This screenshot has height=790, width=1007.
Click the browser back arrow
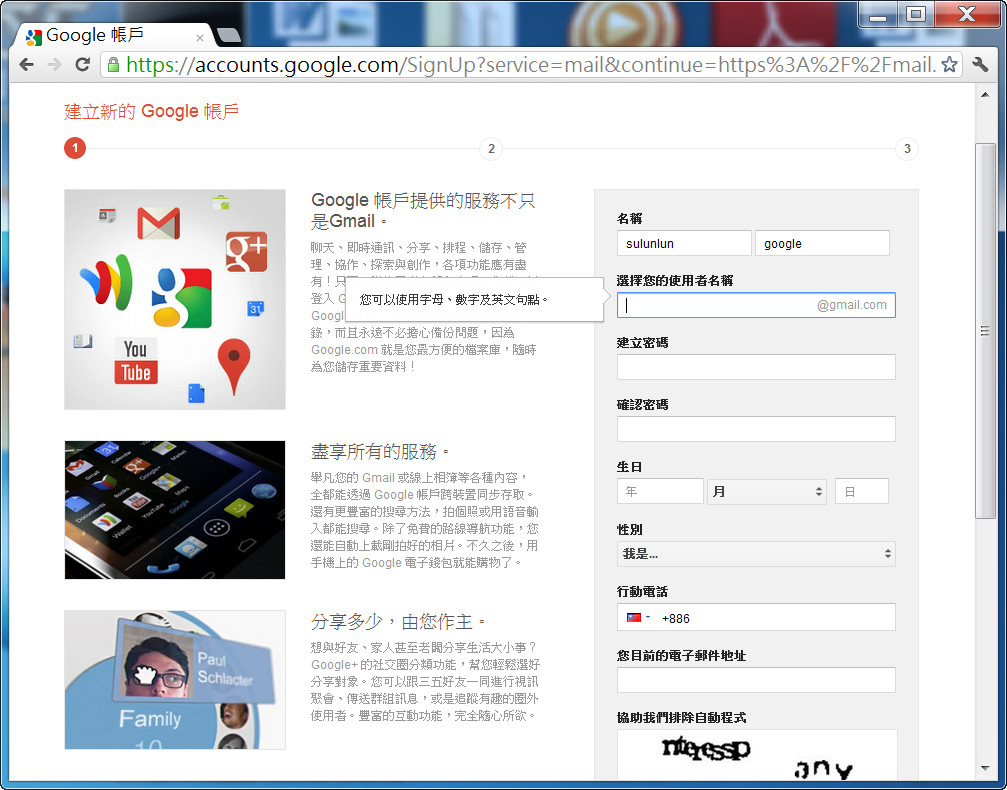26,64
